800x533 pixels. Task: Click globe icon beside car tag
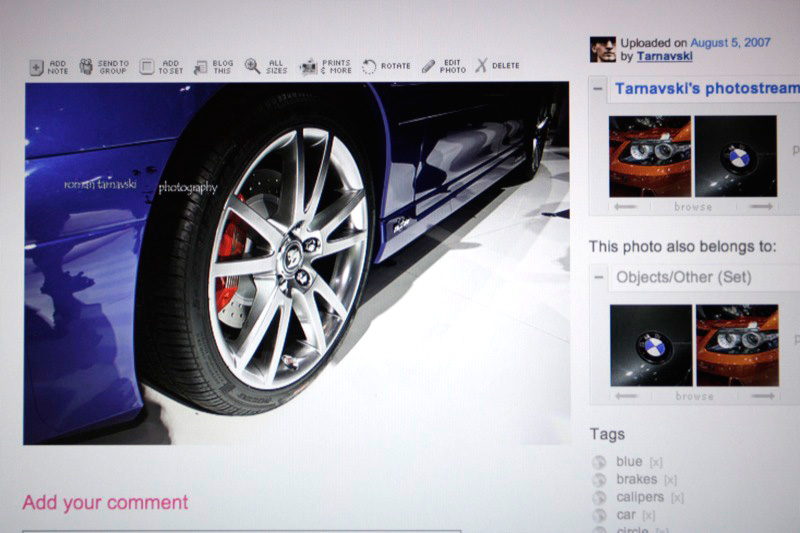point(599,515)
